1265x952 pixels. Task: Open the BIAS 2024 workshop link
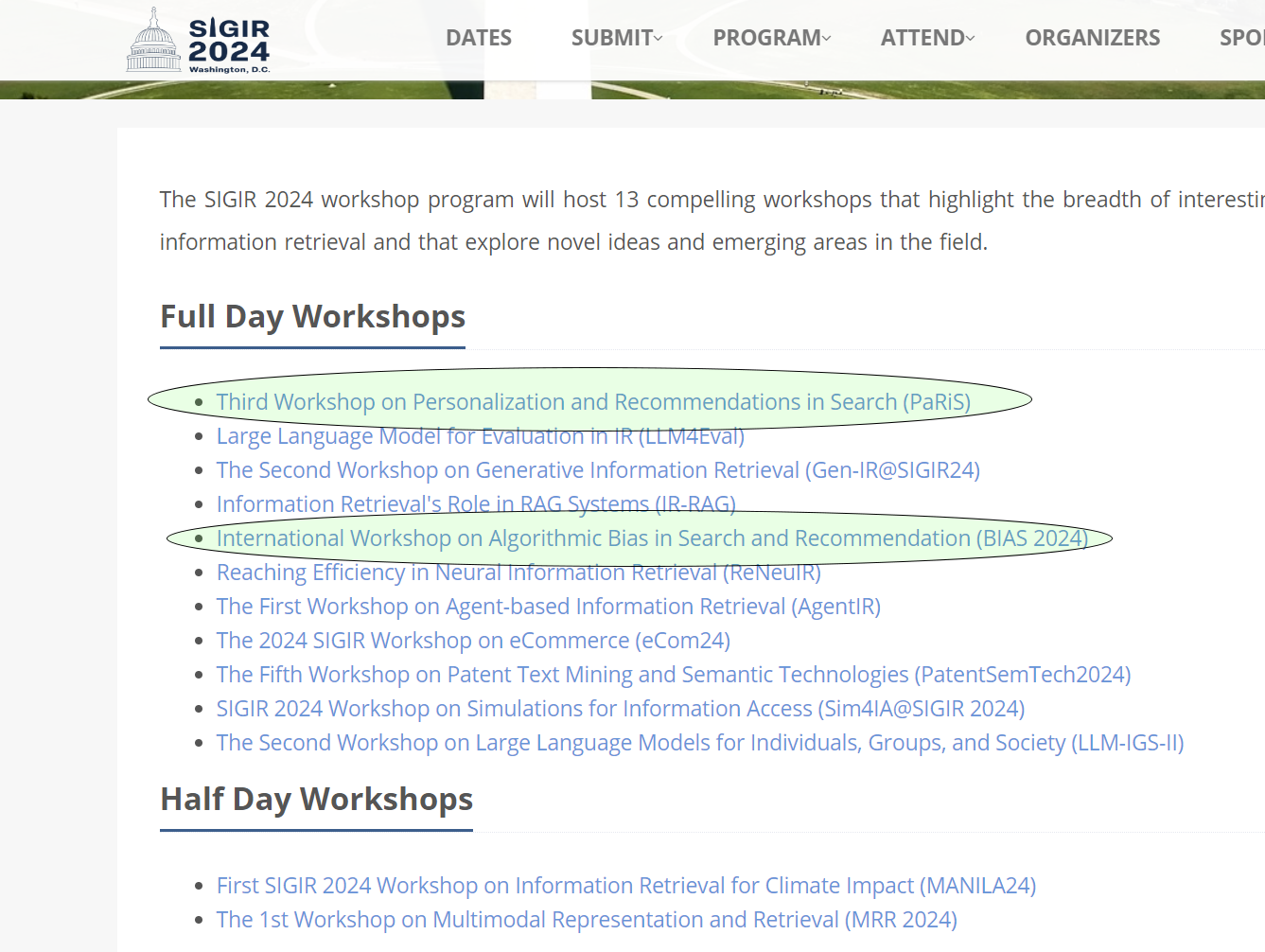pyautogui.click(x=652, y=538)
